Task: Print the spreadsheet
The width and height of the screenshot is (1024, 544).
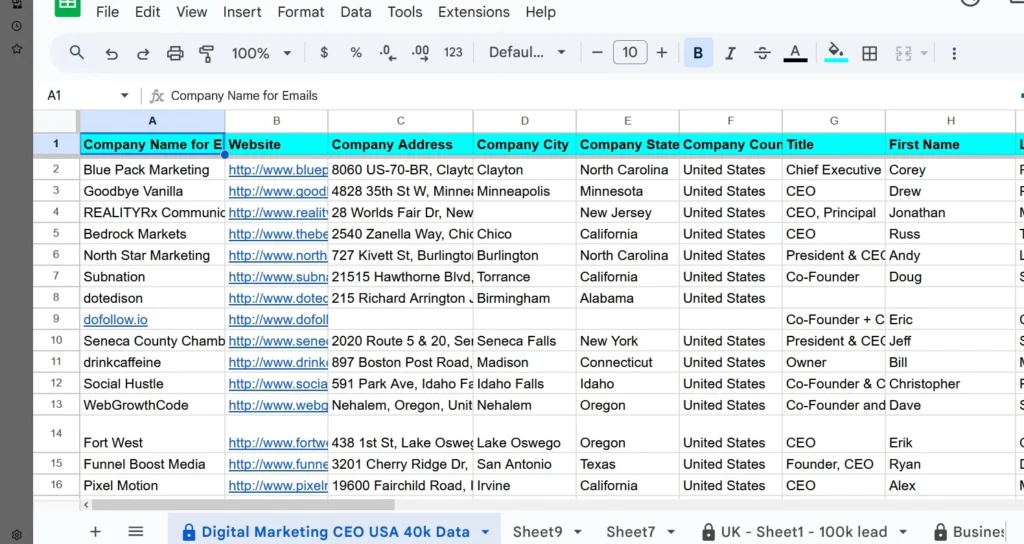Action: pyautogui.click(x=175, y=54)
